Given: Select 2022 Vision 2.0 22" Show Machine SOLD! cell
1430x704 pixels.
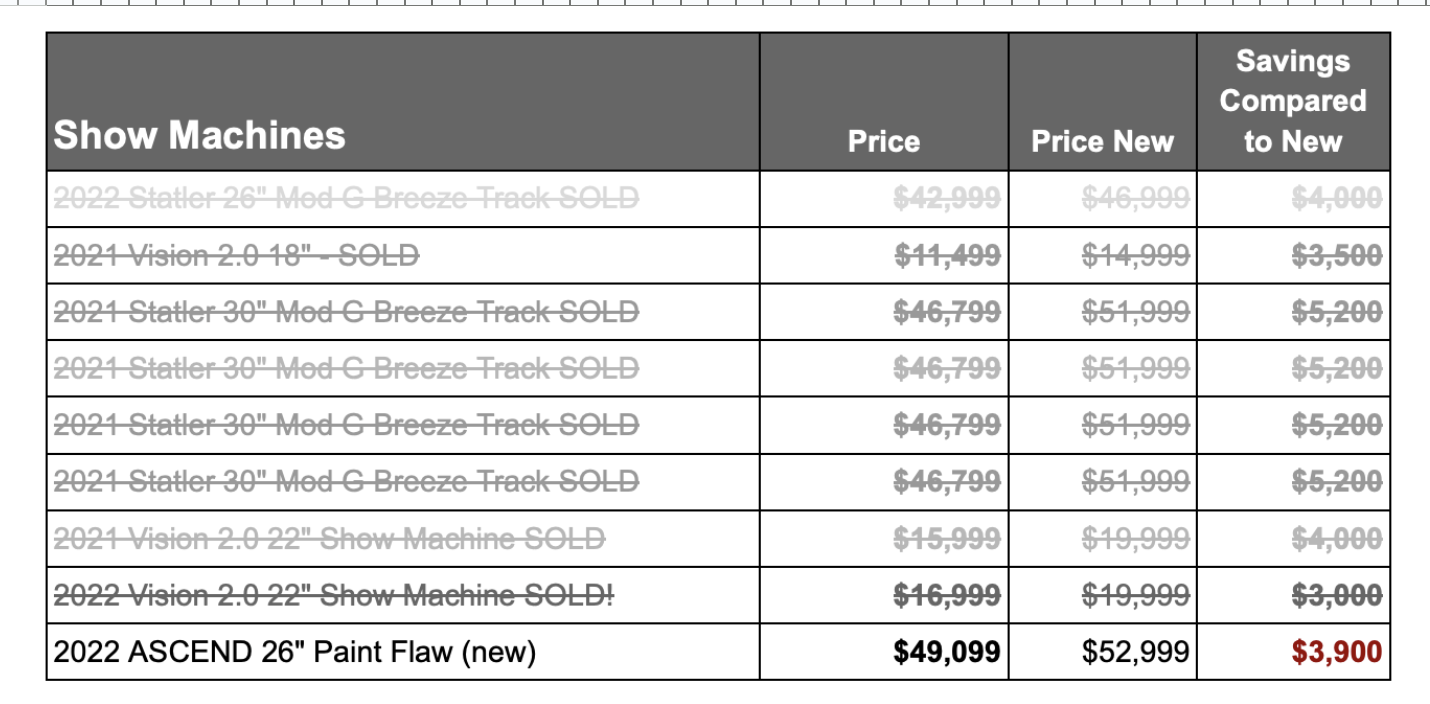Looking at the screenshot, I should 334,596.
